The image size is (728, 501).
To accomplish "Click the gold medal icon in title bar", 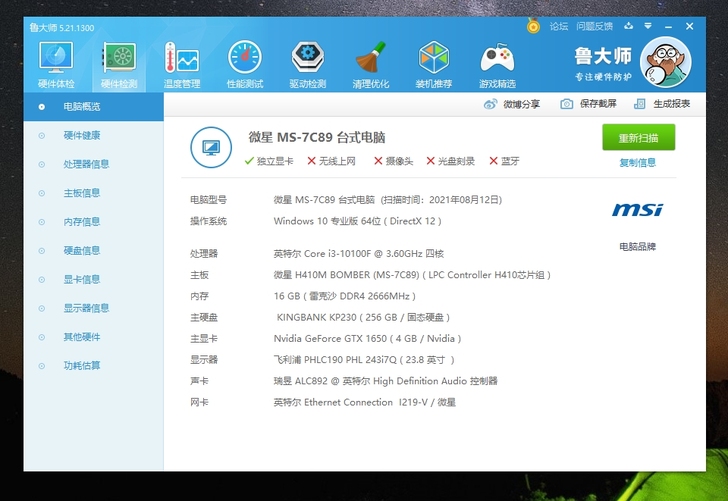I will pyautogui.click(x=533, y=26).
